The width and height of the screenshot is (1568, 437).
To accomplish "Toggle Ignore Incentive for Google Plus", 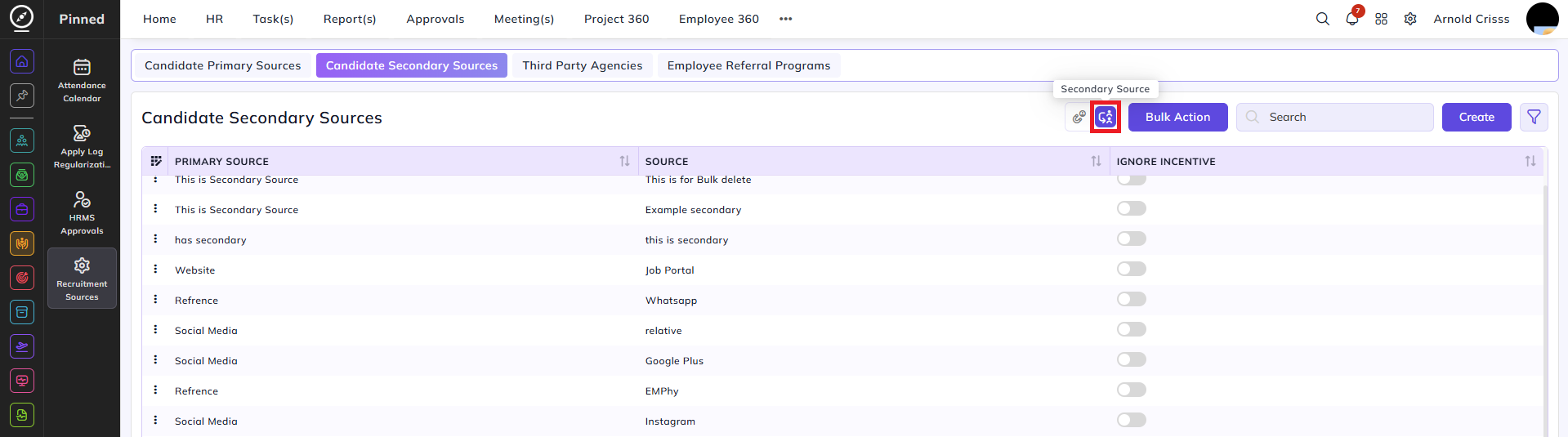I will coord(1132,359).
